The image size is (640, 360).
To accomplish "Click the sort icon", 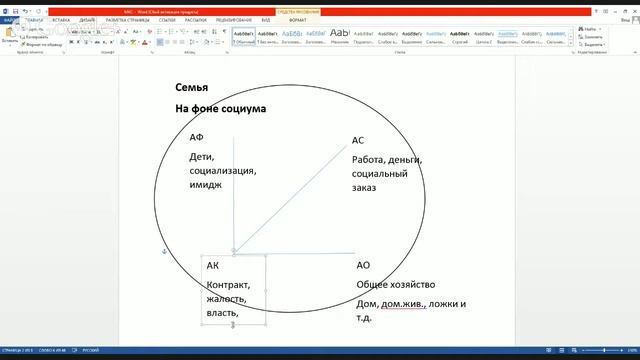I will click(214, 31).
